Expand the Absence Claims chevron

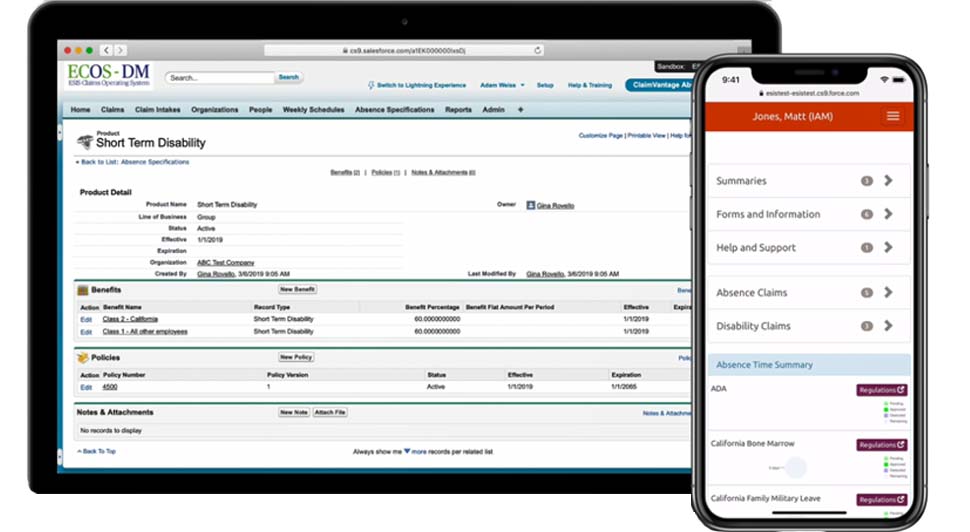888,293
